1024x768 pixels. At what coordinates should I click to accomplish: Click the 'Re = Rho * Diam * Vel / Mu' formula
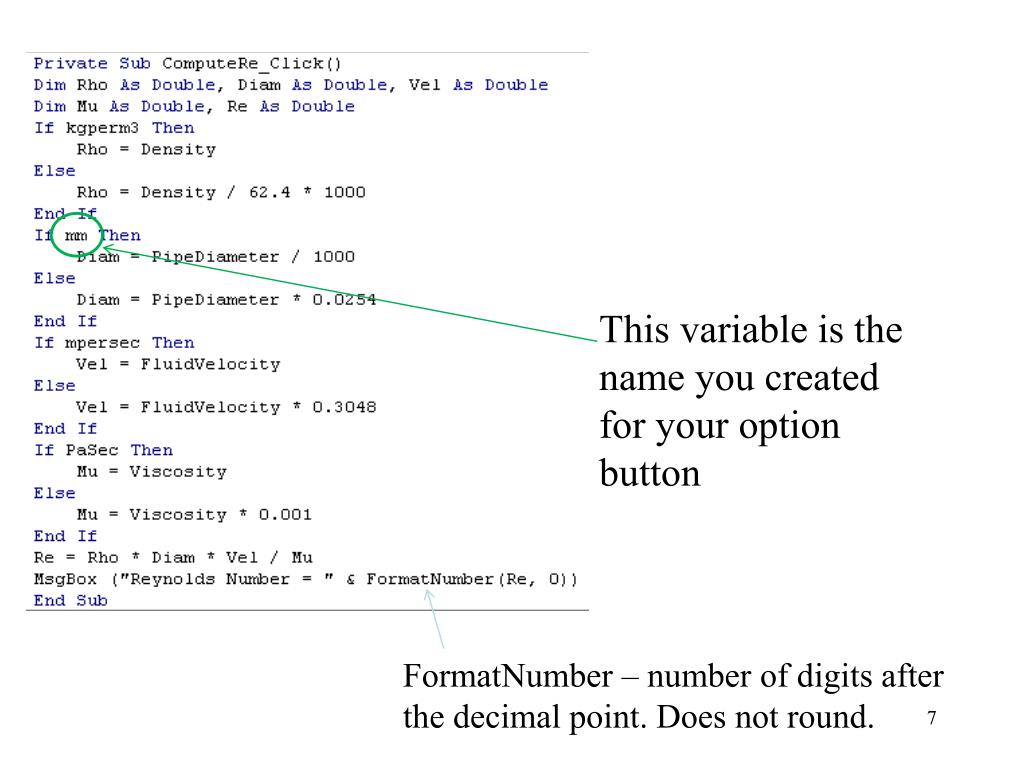click(x=174, y=558)
